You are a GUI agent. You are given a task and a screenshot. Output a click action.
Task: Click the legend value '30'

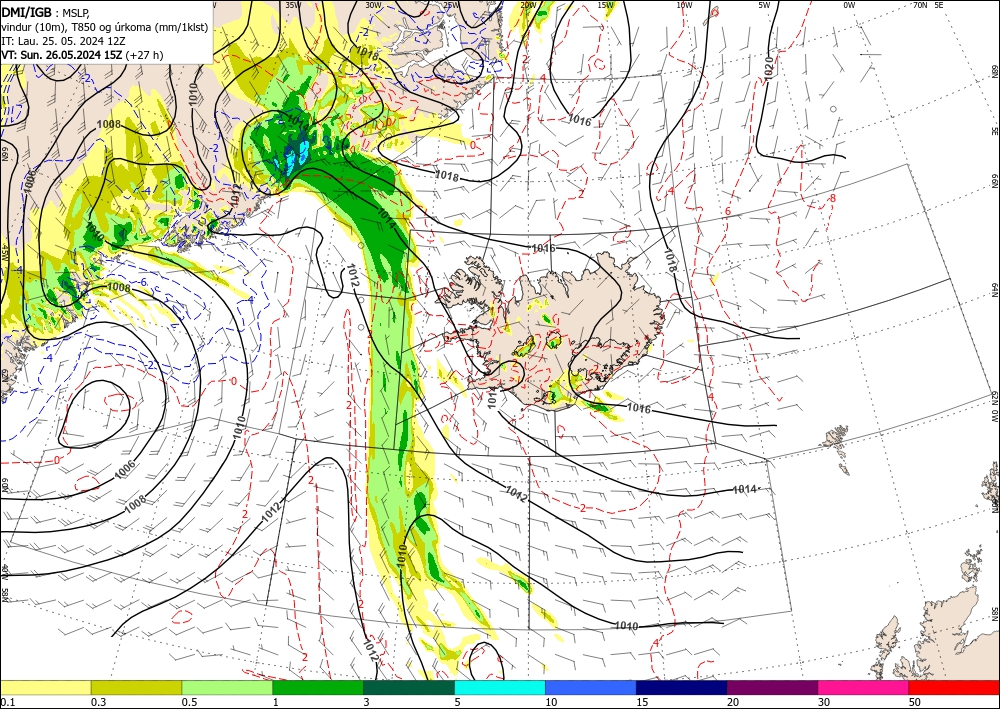824,702
